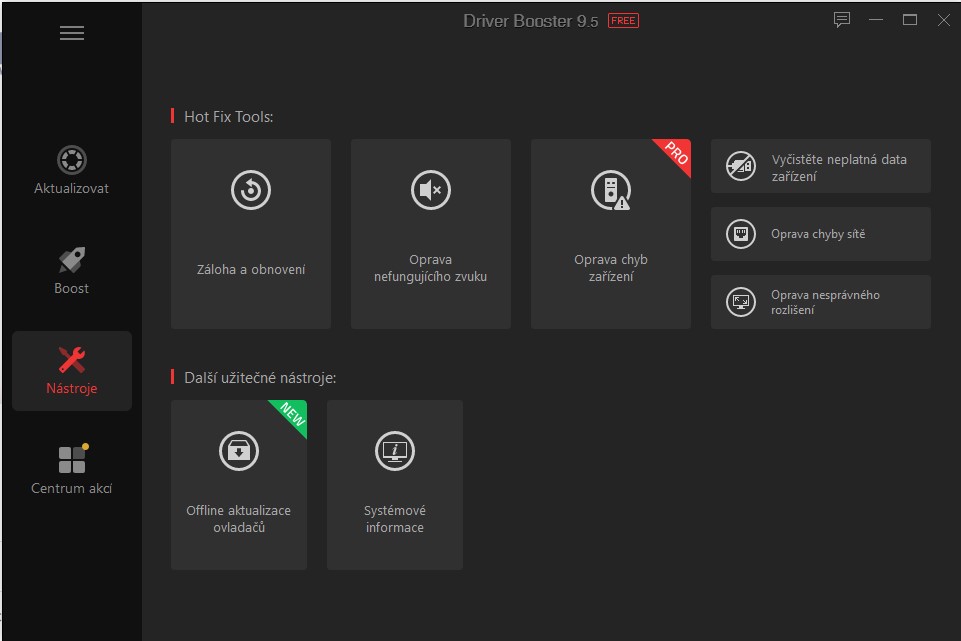Maximize the Driver Booster window
The height and width of the screenshot is (641, 961).
(x=910, y=20)
